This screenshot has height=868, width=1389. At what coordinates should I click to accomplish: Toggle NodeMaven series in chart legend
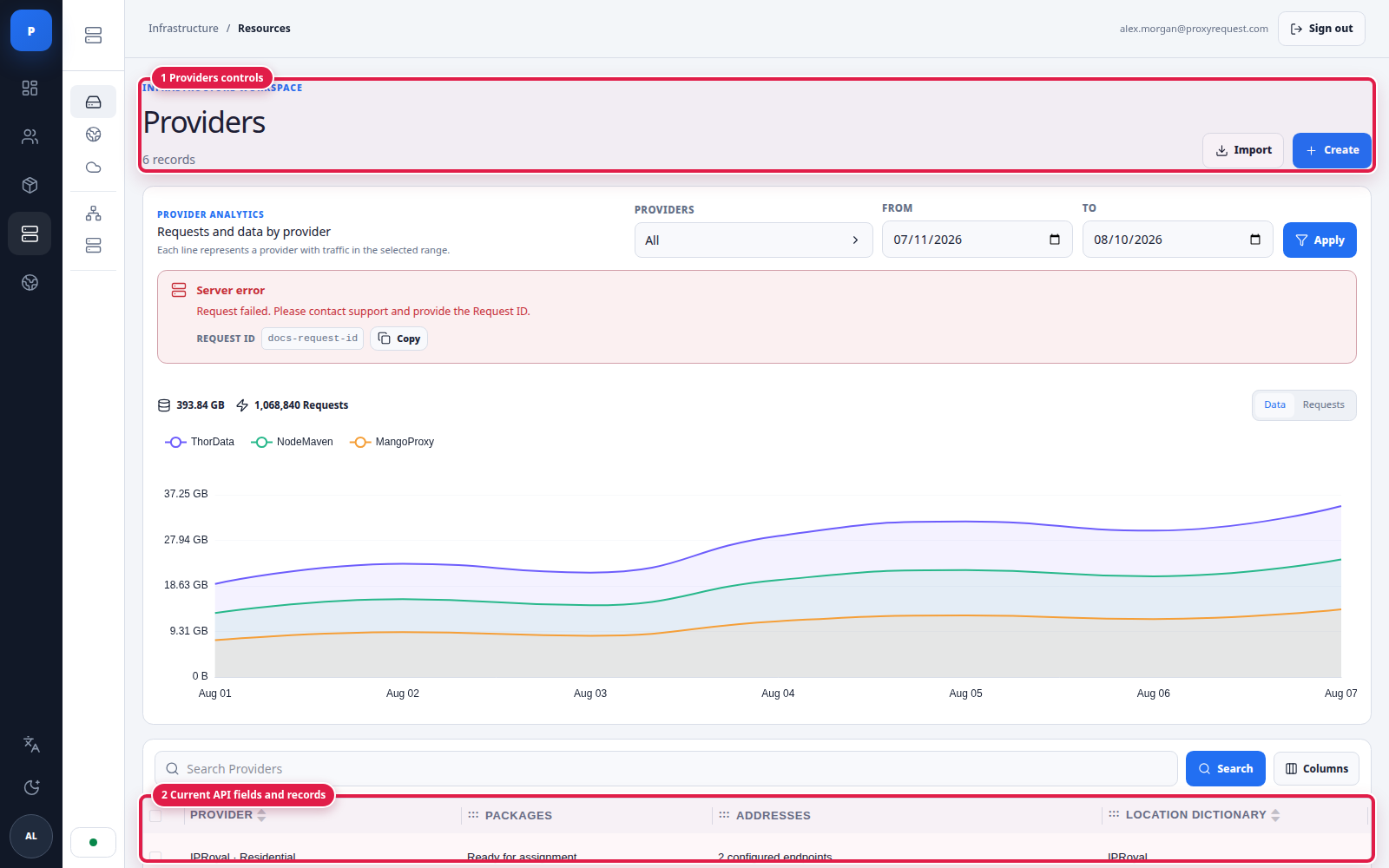(x=293, y=442)
